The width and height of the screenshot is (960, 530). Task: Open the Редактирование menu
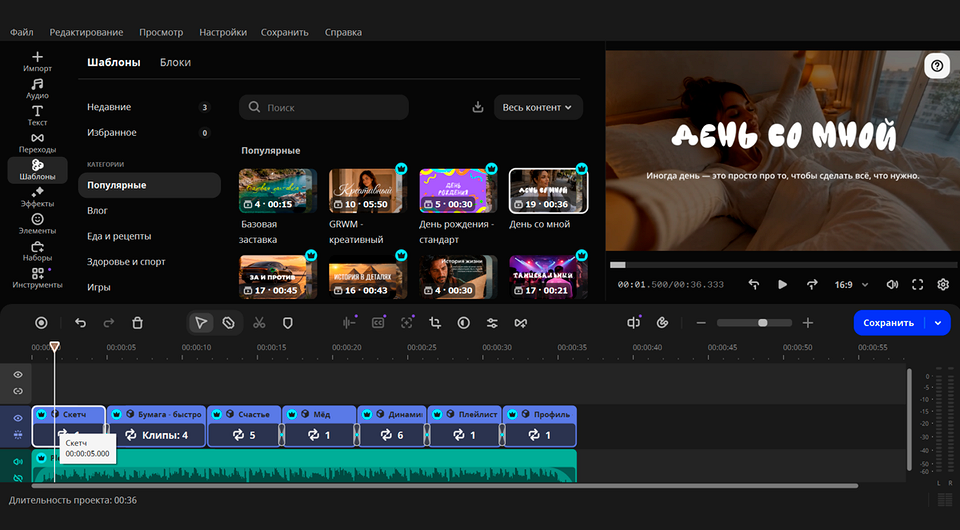pyautogui.click(x=86, y=32)
